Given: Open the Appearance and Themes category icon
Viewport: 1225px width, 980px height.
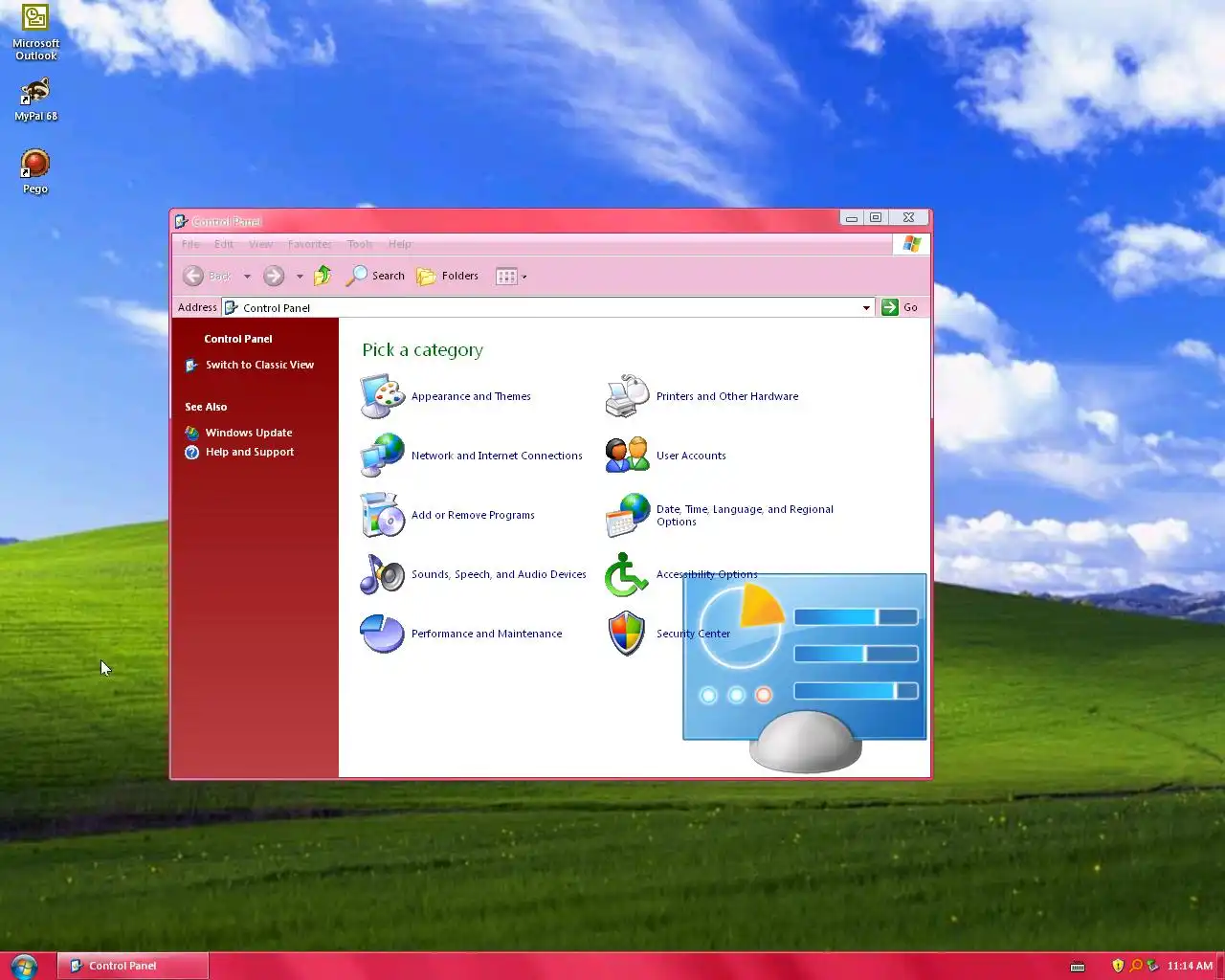Looking at the screenshot, I should click(x=383, y=396).
